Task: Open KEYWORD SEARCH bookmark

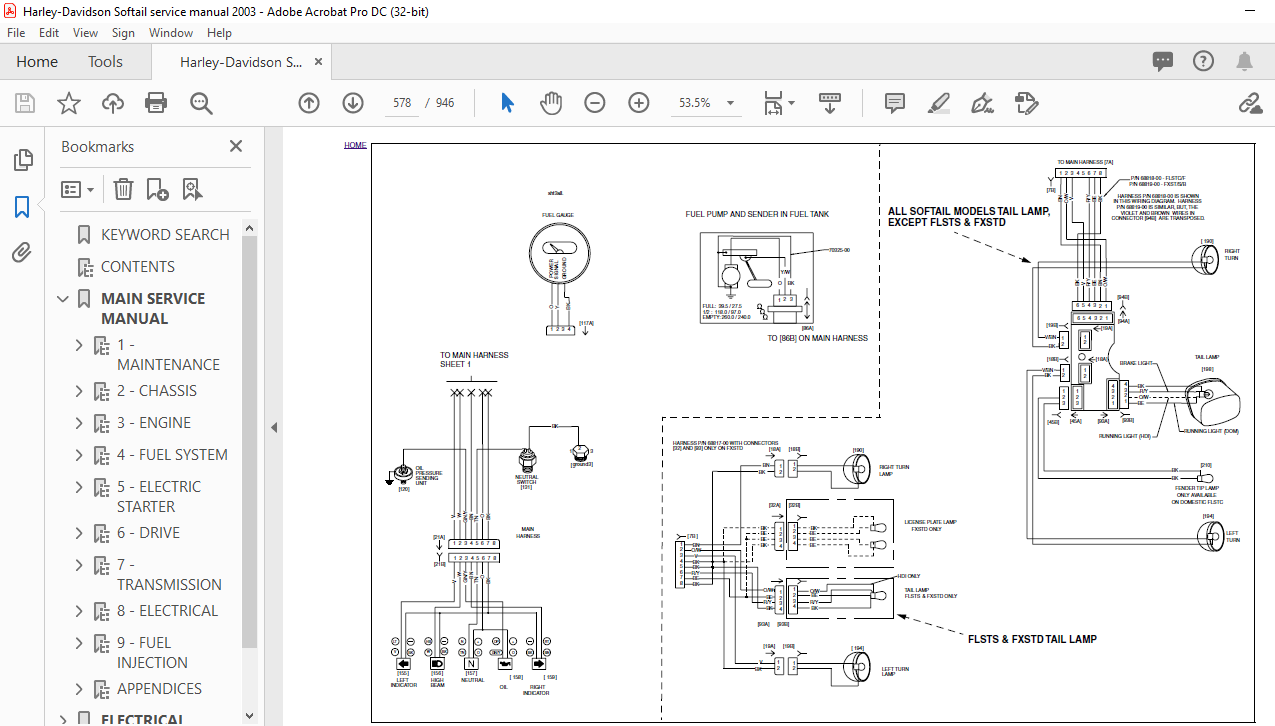Action: click(x=165, y=235)
